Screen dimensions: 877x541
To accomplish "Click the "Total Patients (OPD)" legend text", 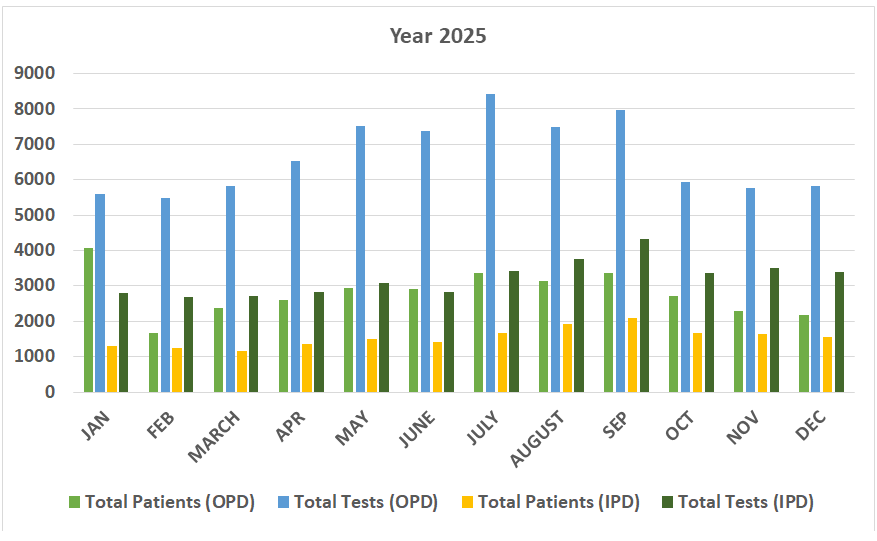I will coord(170,503).
